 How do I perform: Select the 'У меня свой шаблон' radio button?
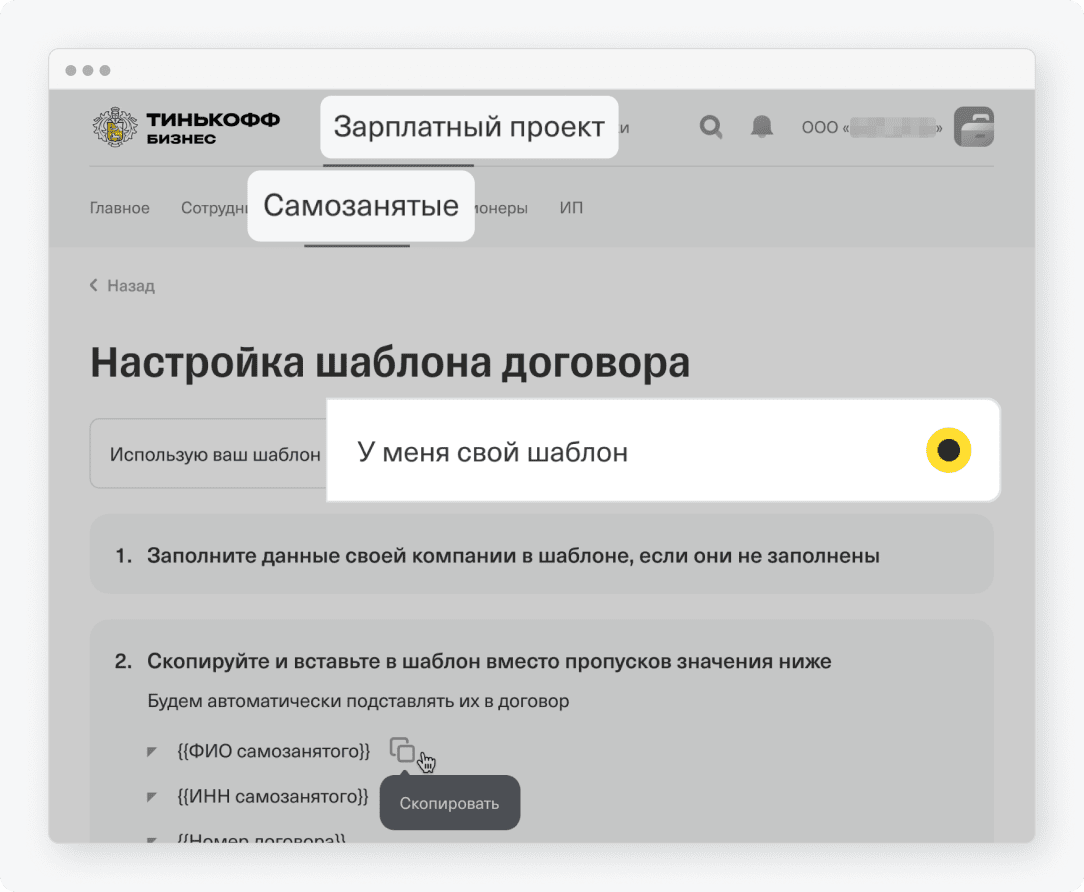click(x=948, y=452)
